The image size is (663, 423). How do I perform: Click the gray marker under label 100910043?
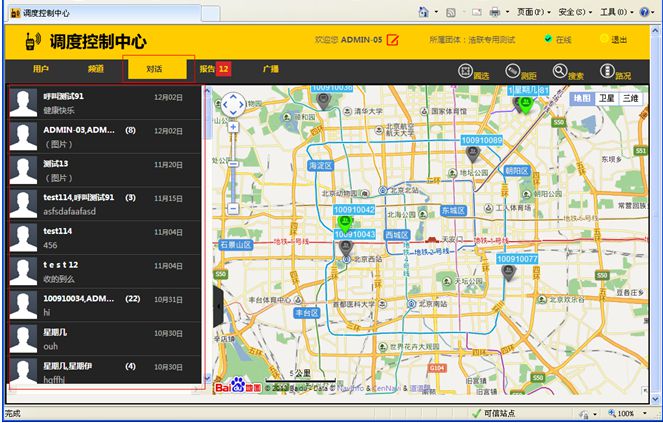346,248
